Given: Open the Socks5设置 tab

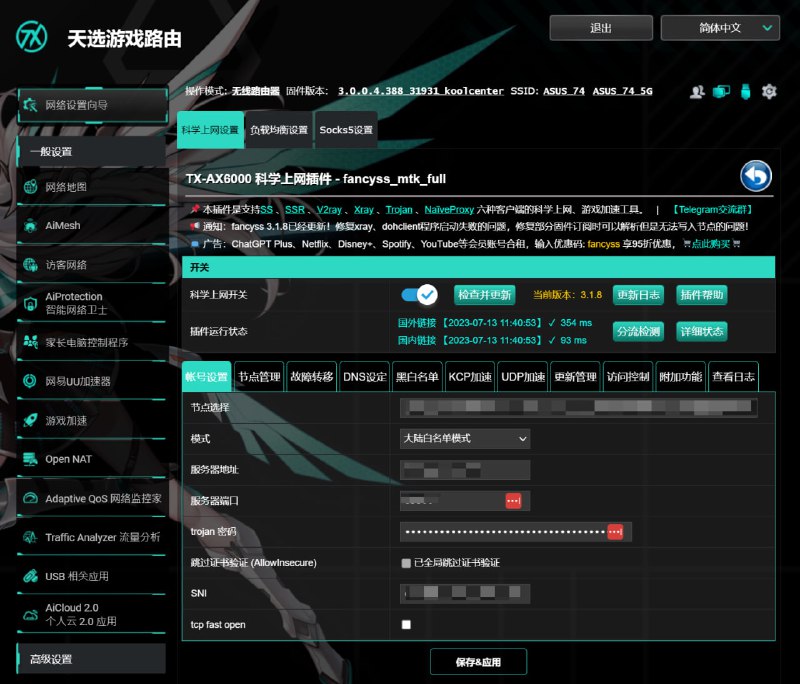Looking at the screenshot, I should 346,130.
